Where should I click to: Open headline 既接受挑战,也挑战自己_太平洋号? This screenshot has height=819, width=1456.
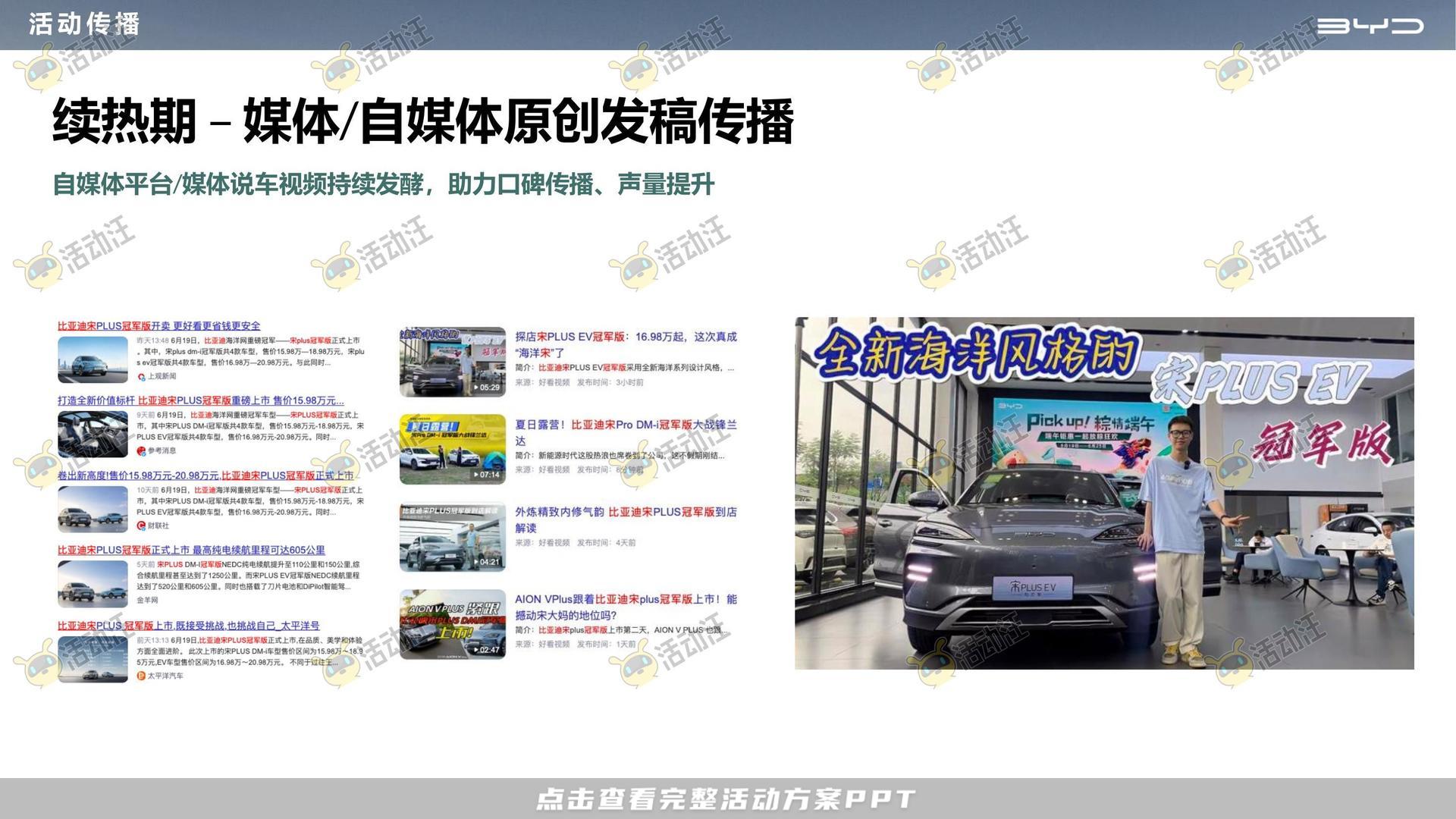[189, 626]
